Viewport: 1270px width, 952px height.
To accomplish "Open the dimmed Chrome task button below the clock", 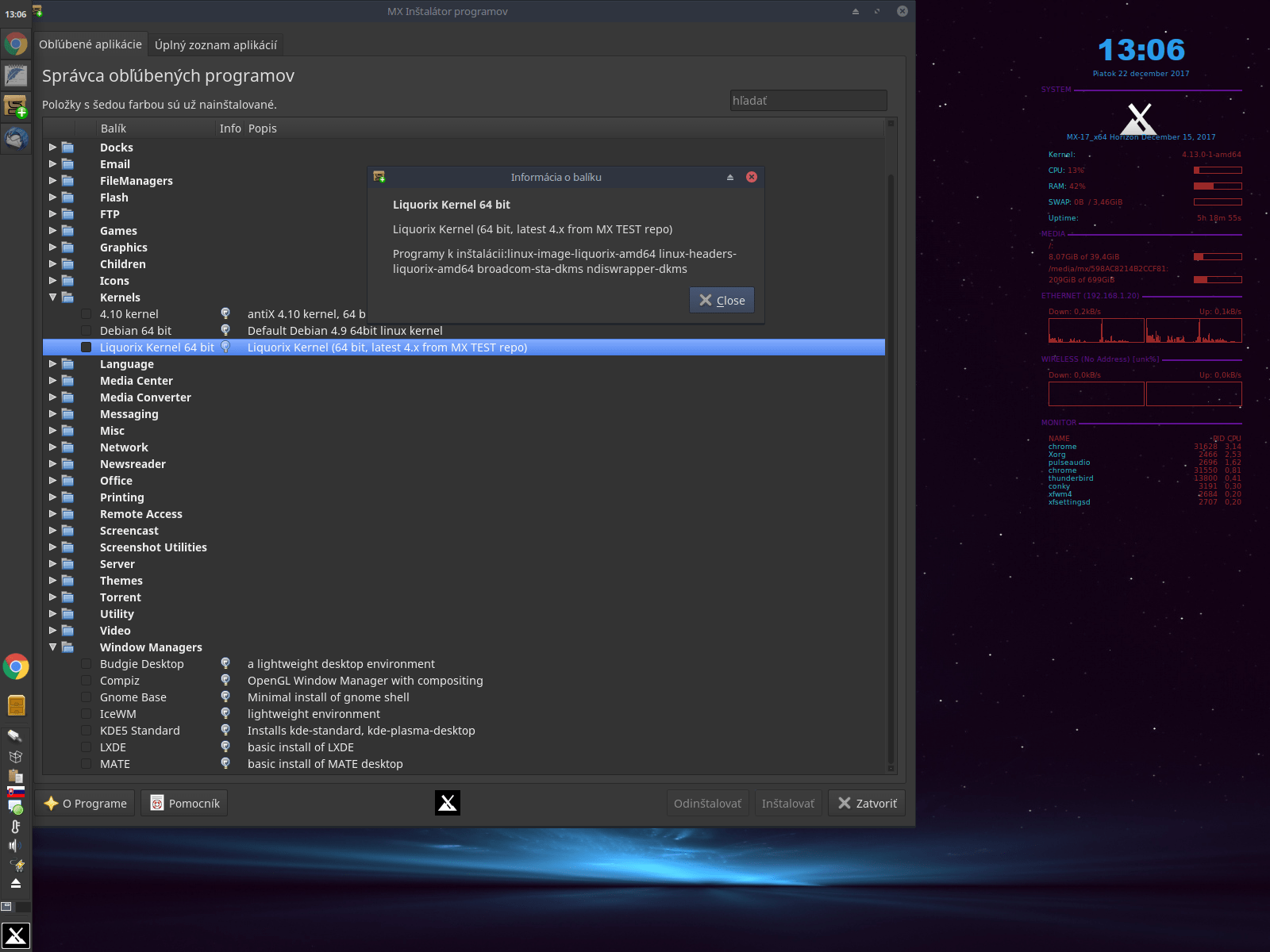I will (x=16, y=44).
